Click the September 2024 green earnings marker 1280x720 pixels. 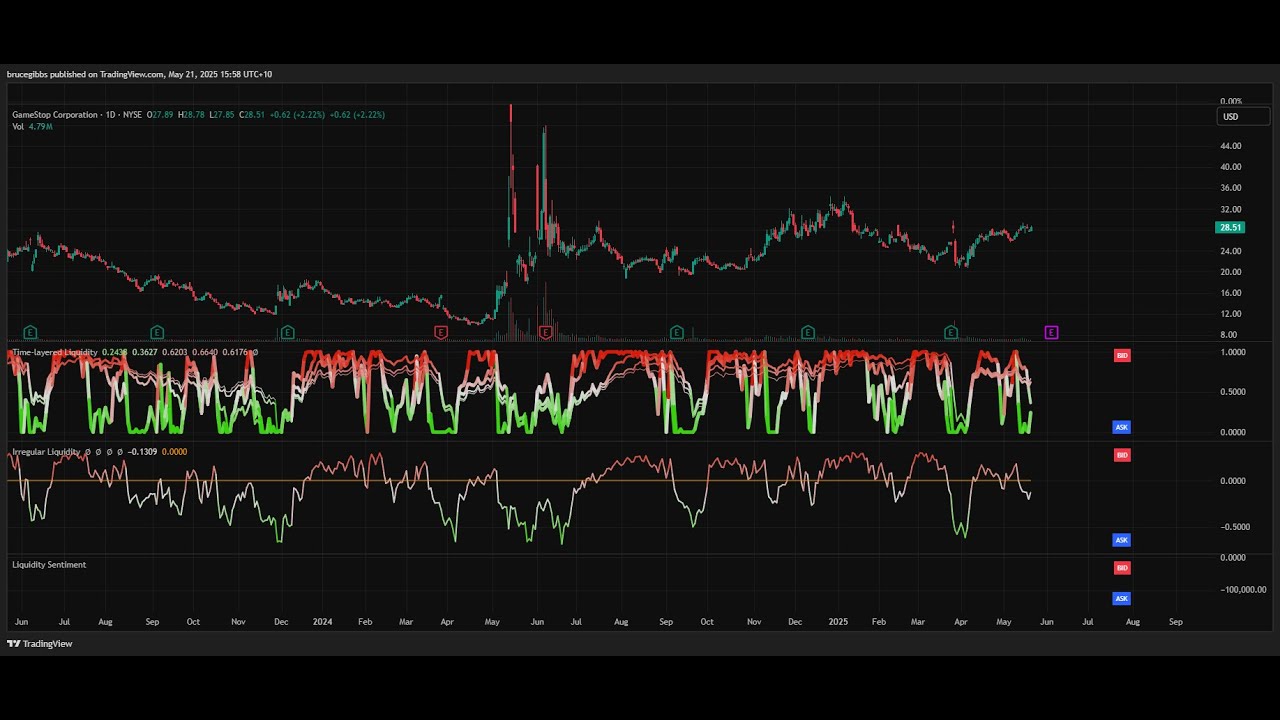pos(677,332)
